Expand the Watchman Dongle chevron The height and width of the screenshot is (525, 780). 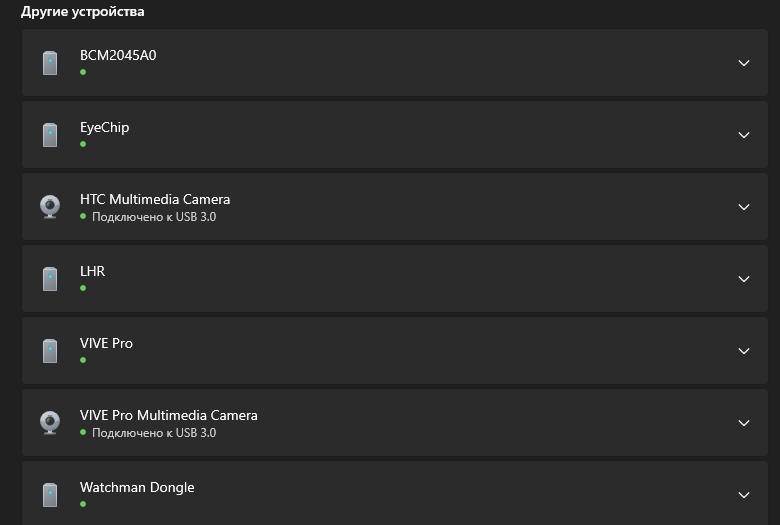point(743,495)
